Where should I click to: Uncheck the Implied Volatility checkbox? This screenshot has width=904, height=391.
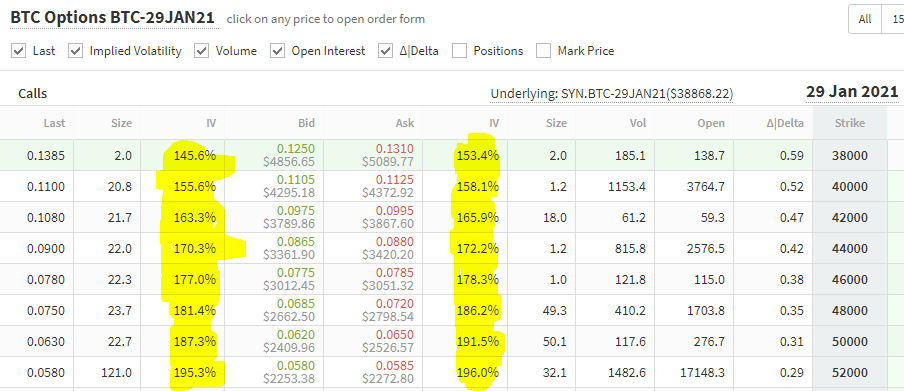76,51
